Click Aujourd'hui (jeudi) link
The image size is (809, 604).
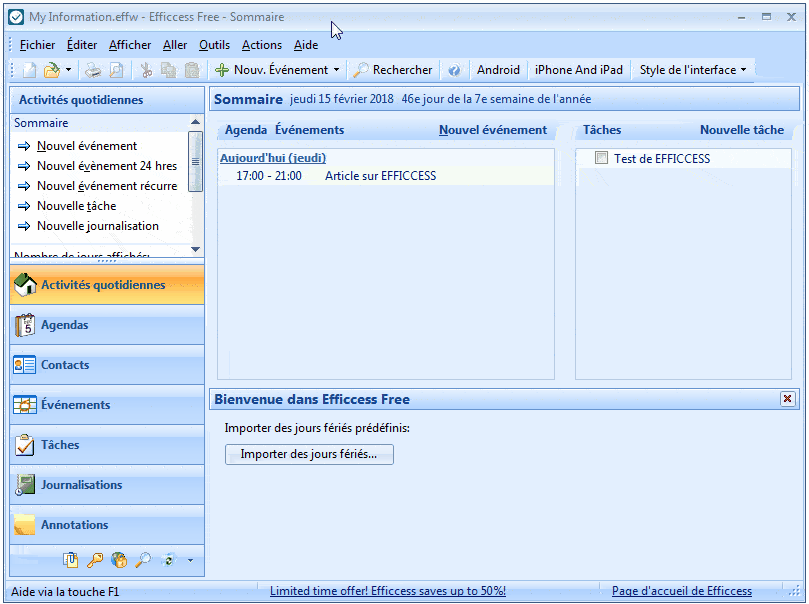[273, 158]
